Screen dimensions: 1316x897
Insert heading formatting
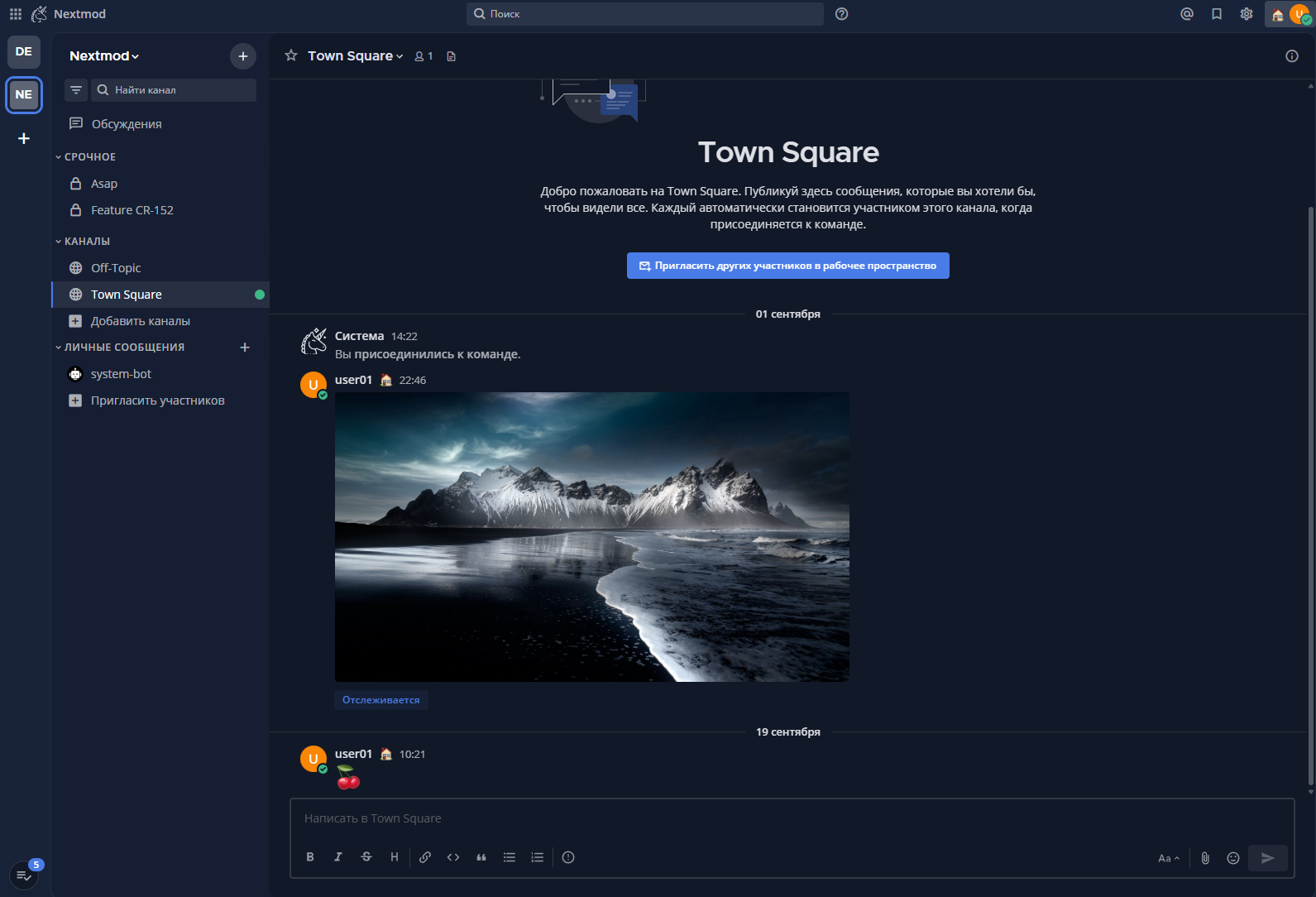coord(395,857)
